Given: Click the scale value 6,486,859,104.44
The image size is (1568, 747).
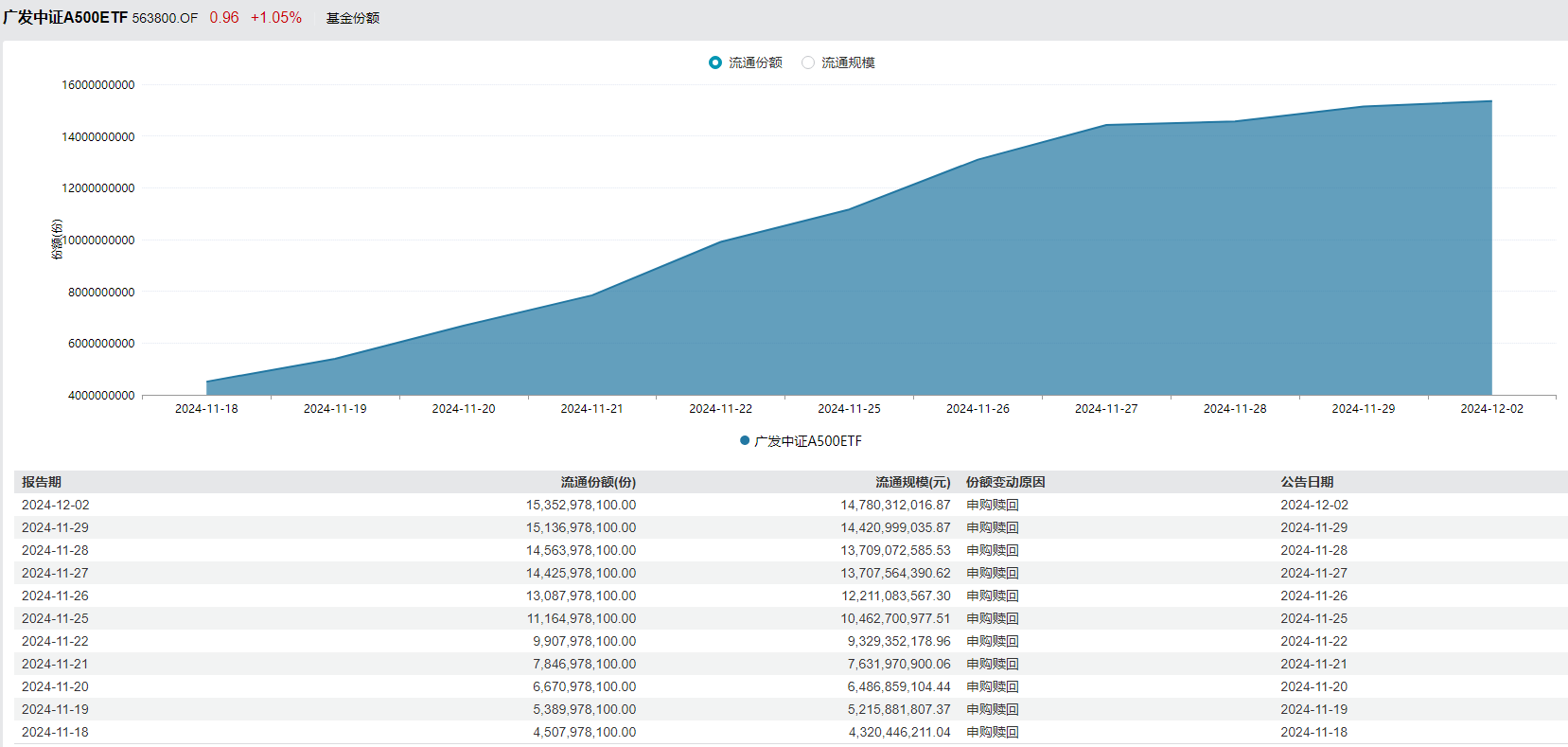Looking at the screenshot, I should pyautogui.click(x=899, y=686).
